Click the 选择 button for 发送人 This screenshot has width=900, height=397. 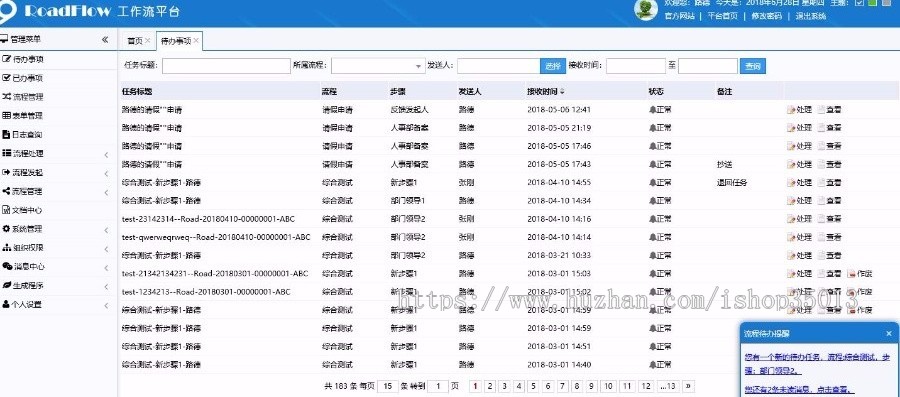(552, 66)
